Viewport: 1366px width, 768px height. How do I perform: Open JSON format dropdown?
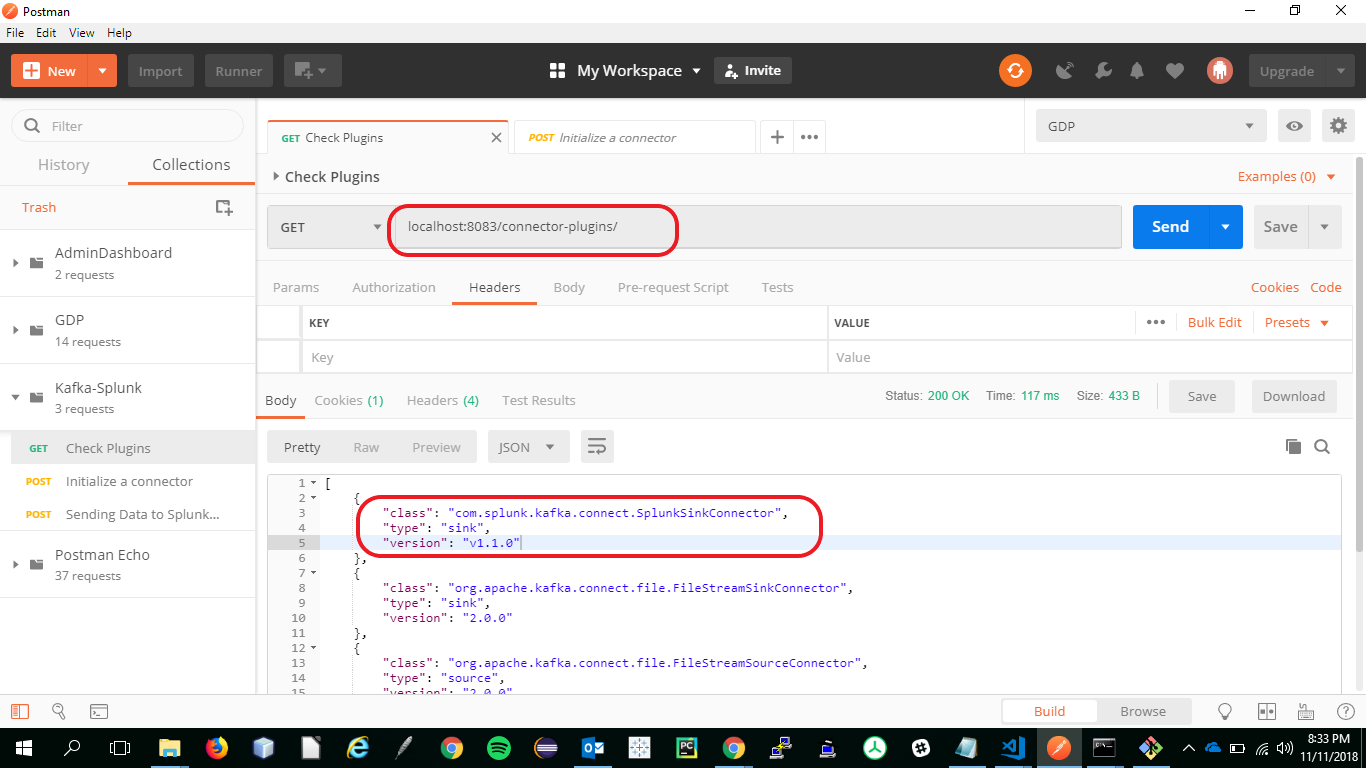pos(528,447)
